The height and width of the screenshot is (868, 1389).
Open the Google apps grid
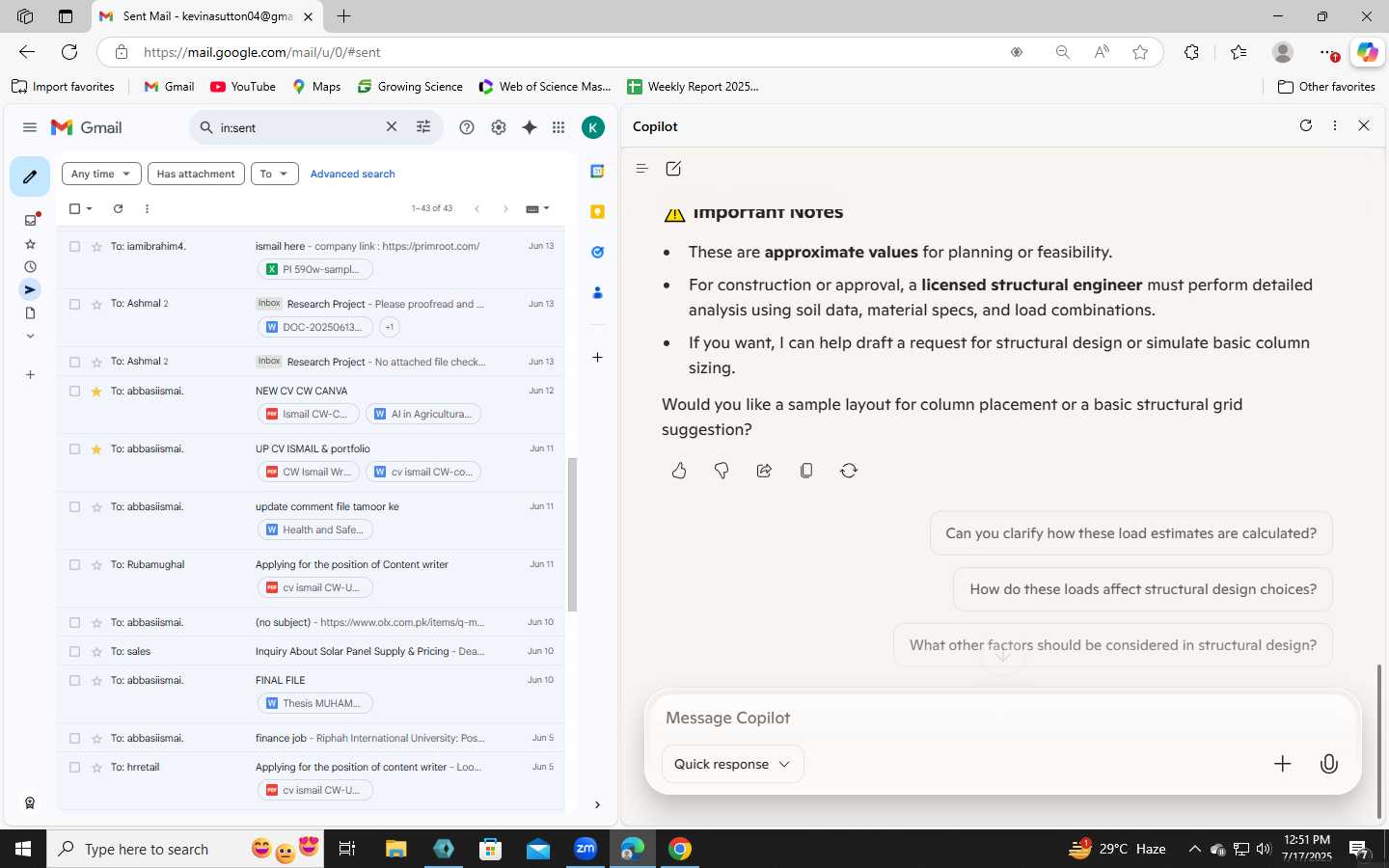click(558, 127)
